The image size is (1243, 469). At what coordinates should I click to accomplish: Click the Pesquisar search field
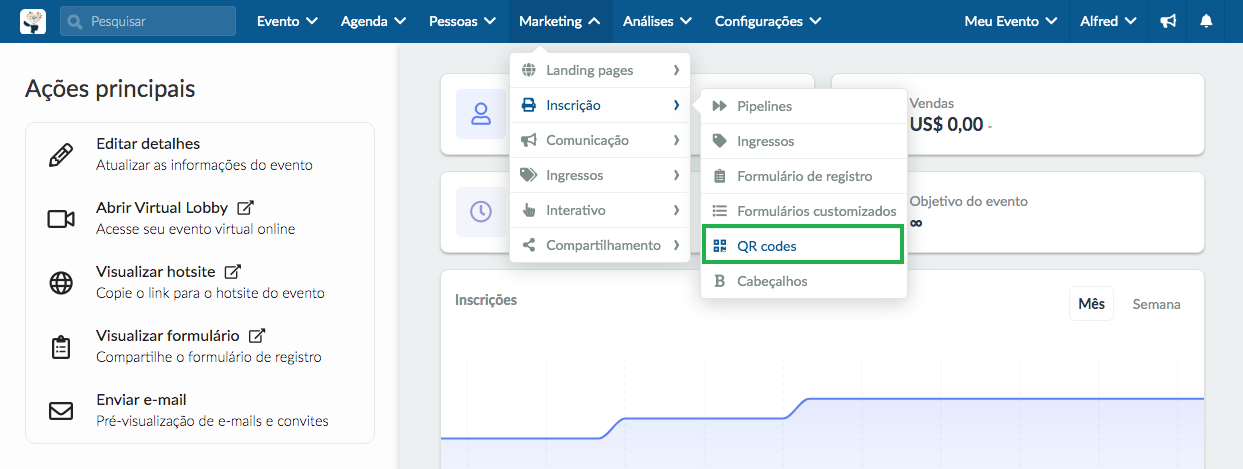(x=148, y=21)
